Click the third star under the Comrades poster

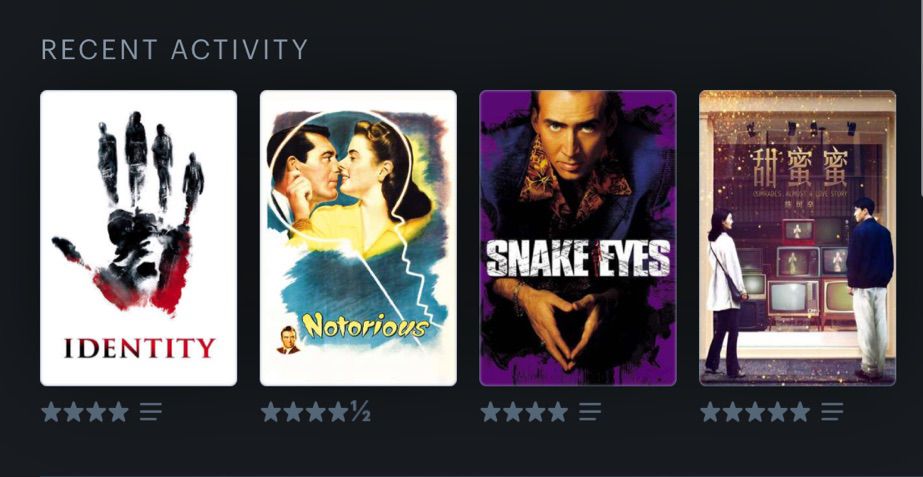point(755,412)
